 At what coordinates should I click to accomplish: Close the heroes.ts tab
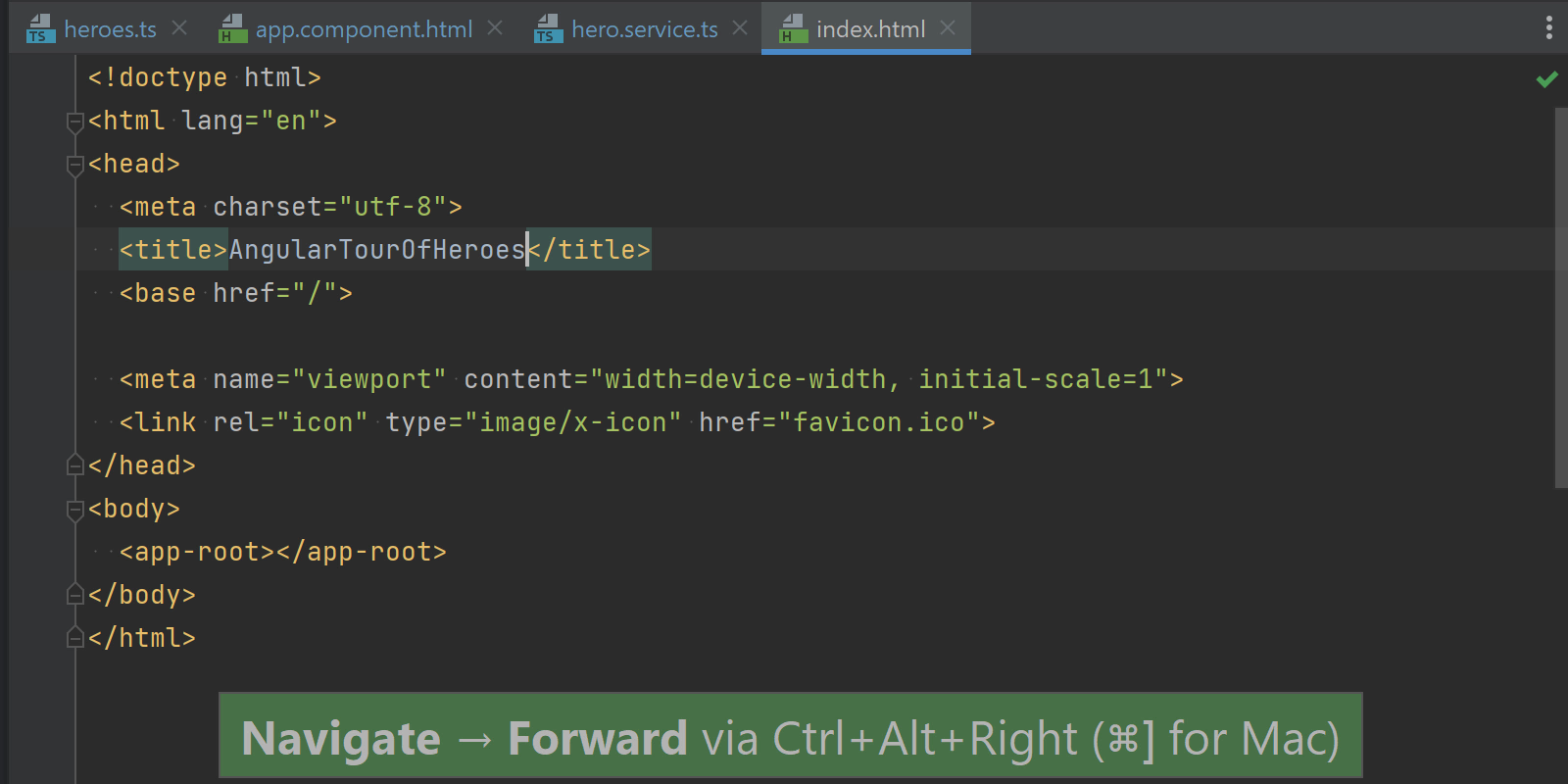tap(179, 28)
